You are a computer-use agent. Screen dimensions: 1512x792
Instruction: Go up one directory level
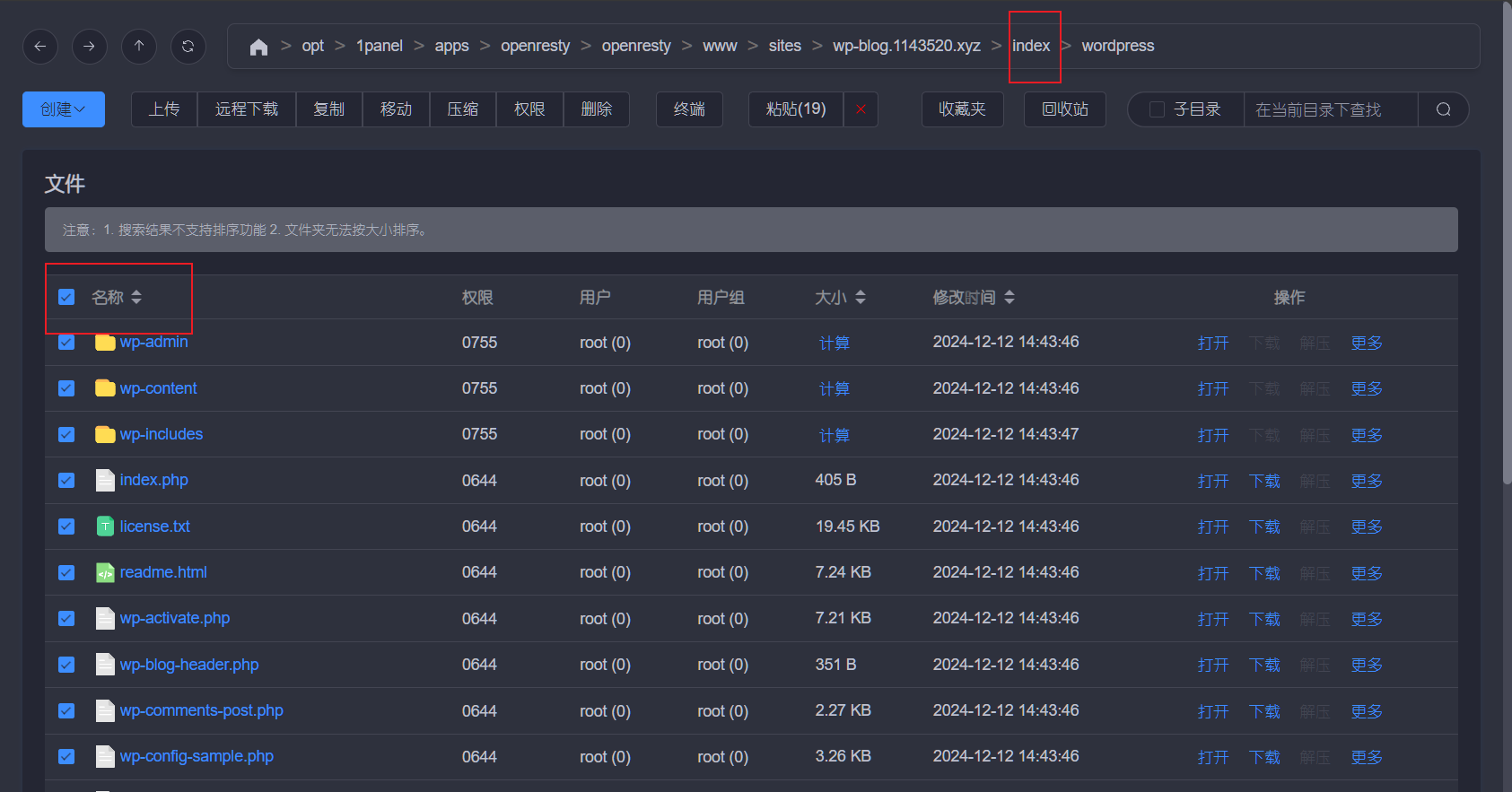click(x=139, y=47)
